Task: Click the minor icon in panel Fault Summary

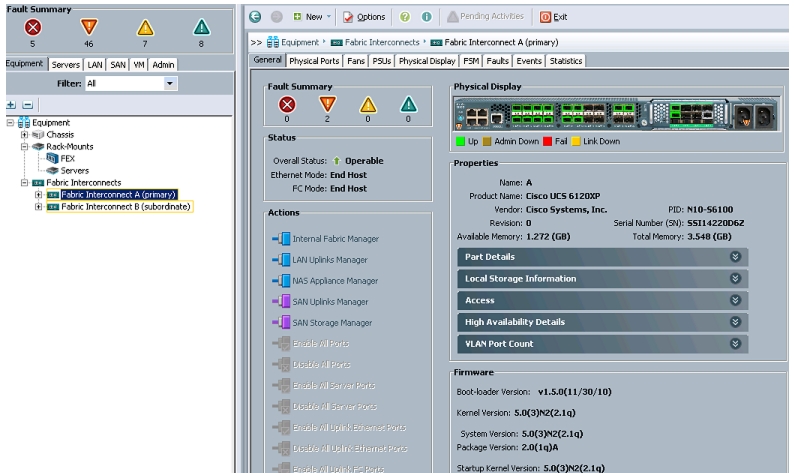Action: (368, 105)
